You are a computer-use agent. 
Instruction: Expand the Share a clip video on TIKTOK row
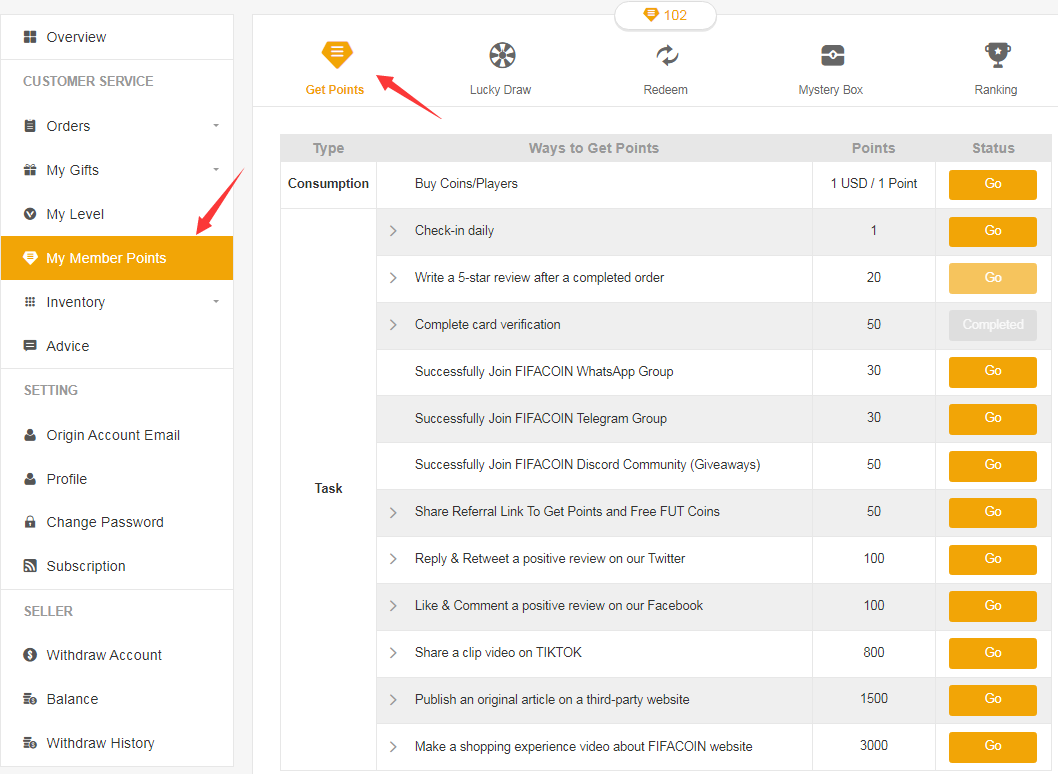(393, 653)
